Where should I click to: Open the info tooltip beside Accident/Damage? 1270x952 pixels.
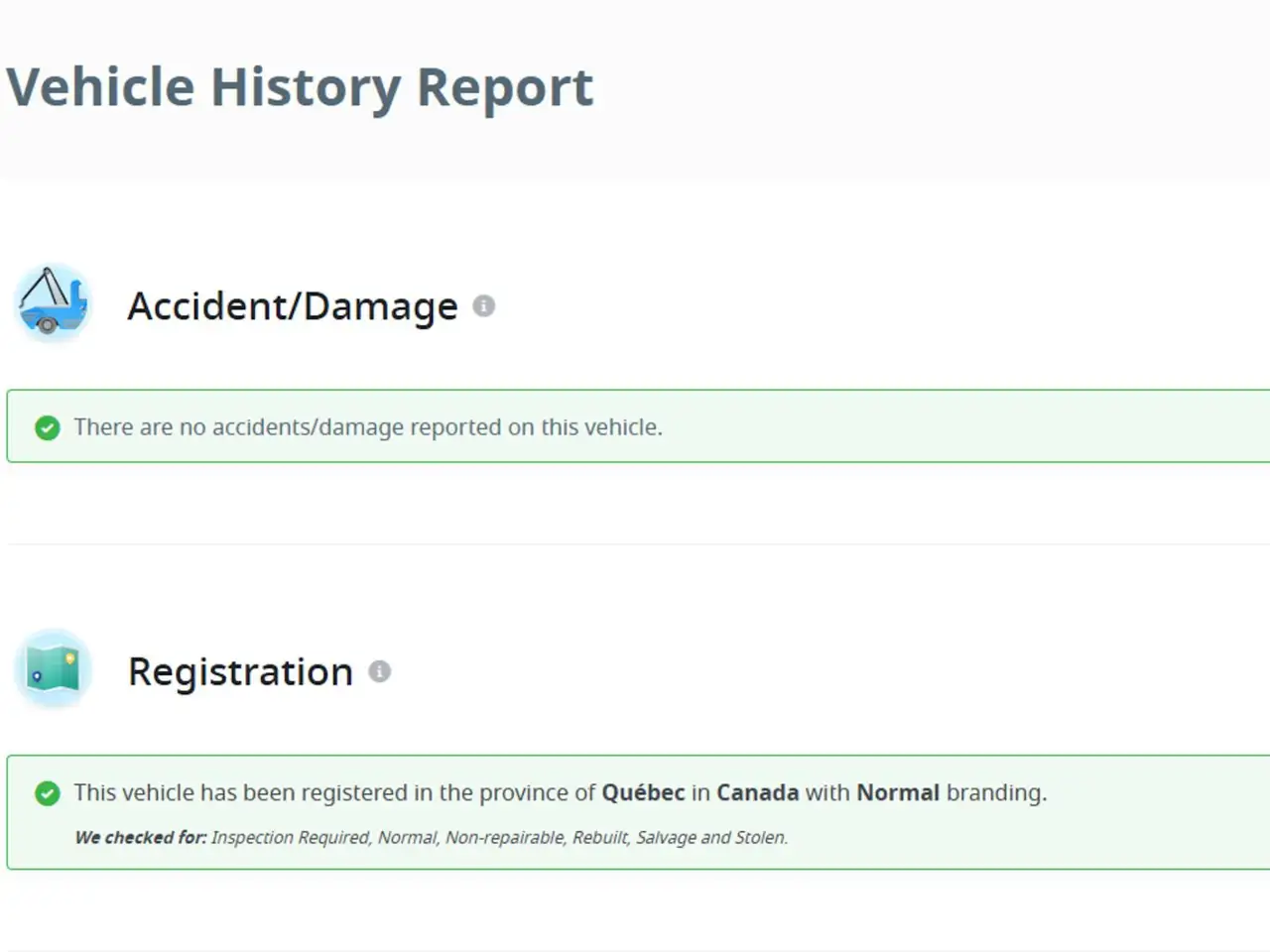[484, 306]
